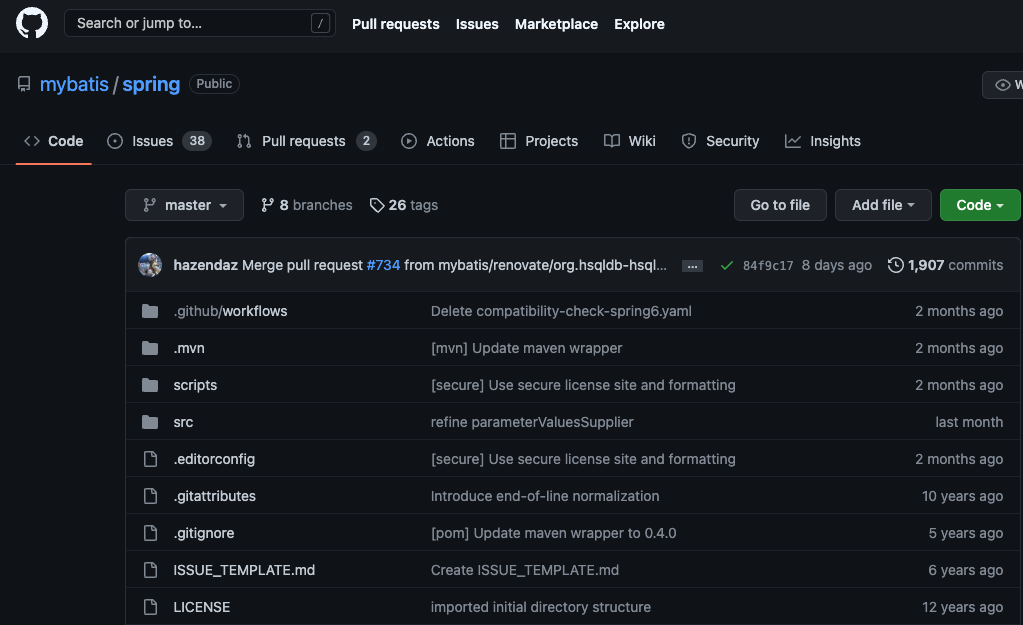Click the green check status icon
The image size is (1023, 625).
(727, 266)
